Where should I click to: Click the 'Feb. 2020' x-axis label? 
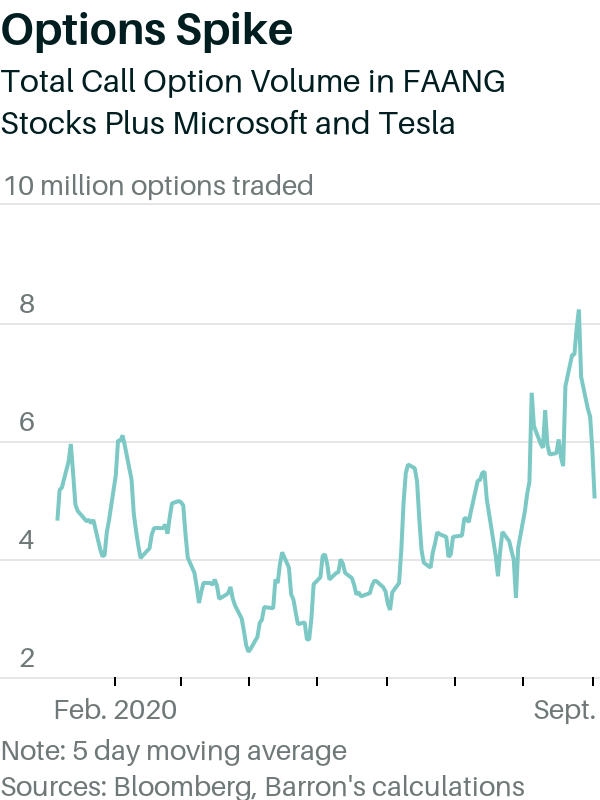(115, 710)
